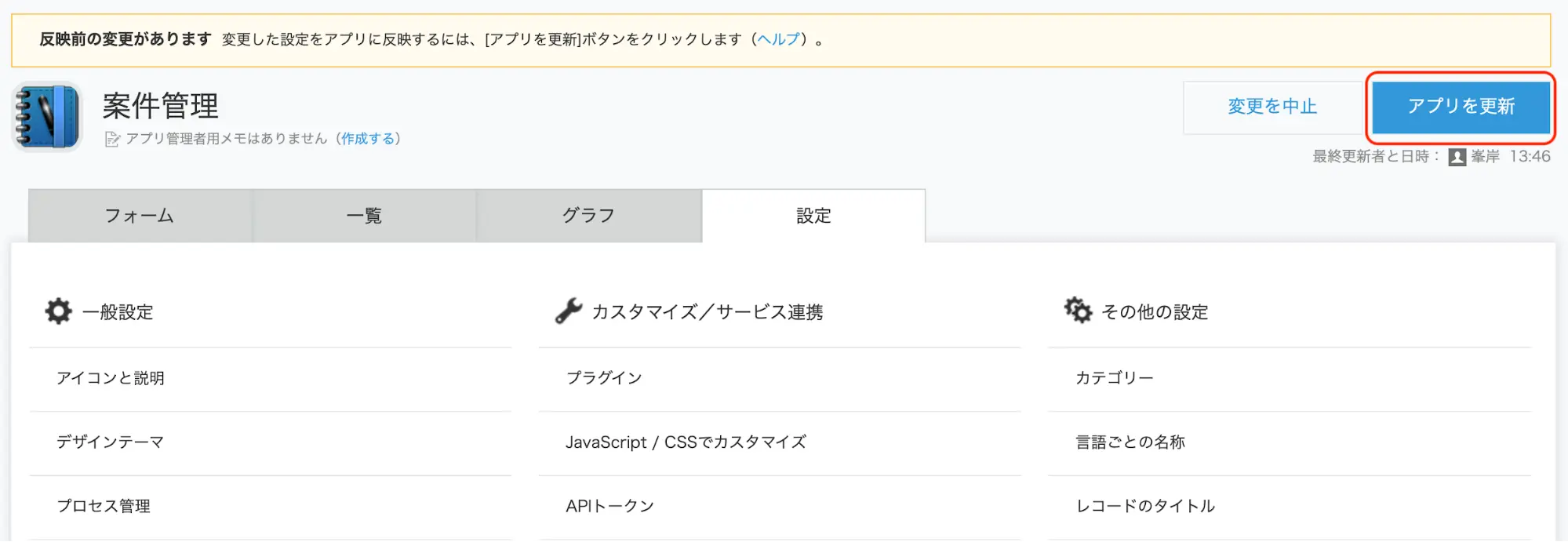Click the memo pencil icon beside アプリ管理者用メモ
This screenshot has width=1568, height=542.
[112, 139]
